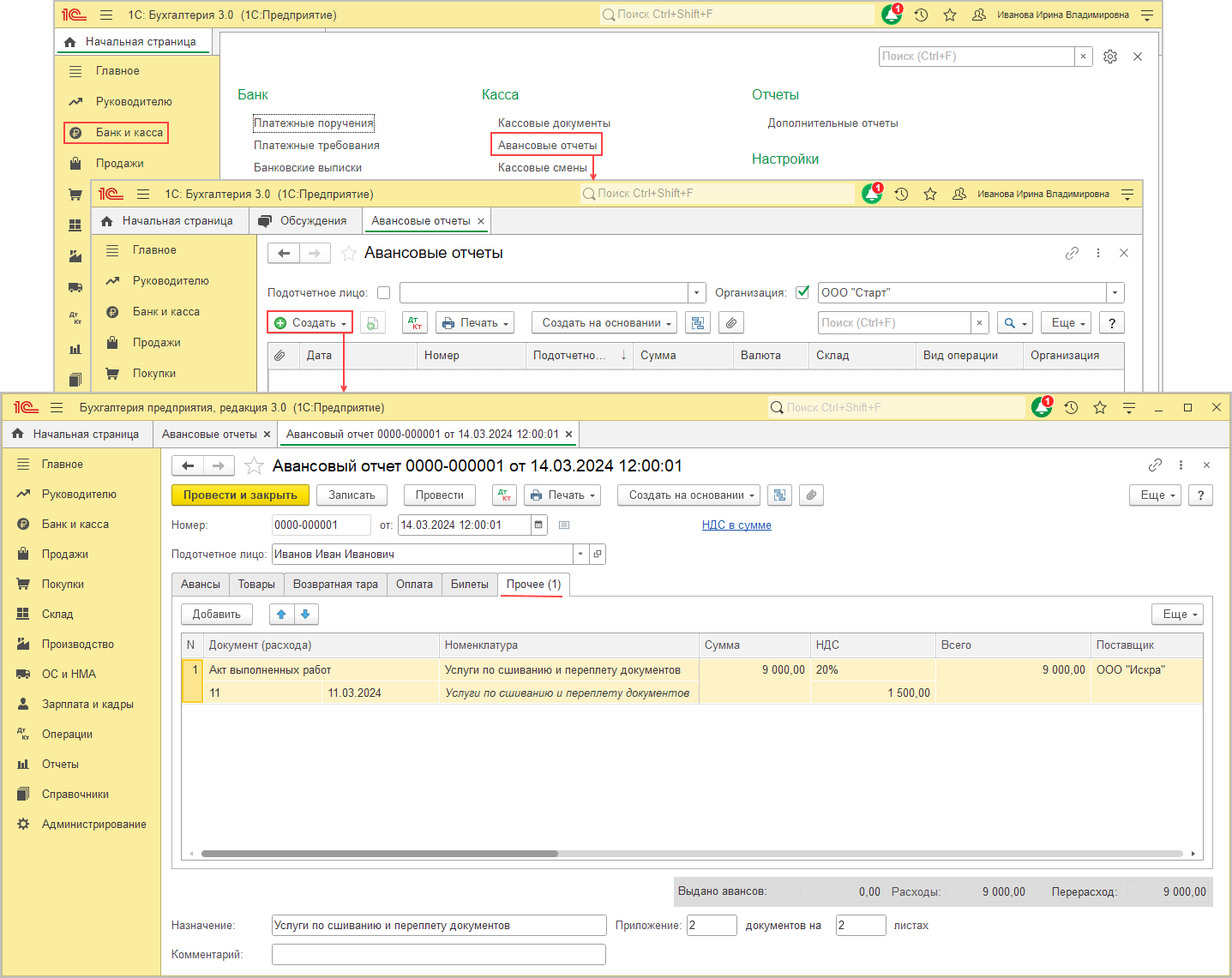Click the Назначение input field
The height and width of the screenshot is (978, 1232).
pyautogui.click(x=439, y=925)
